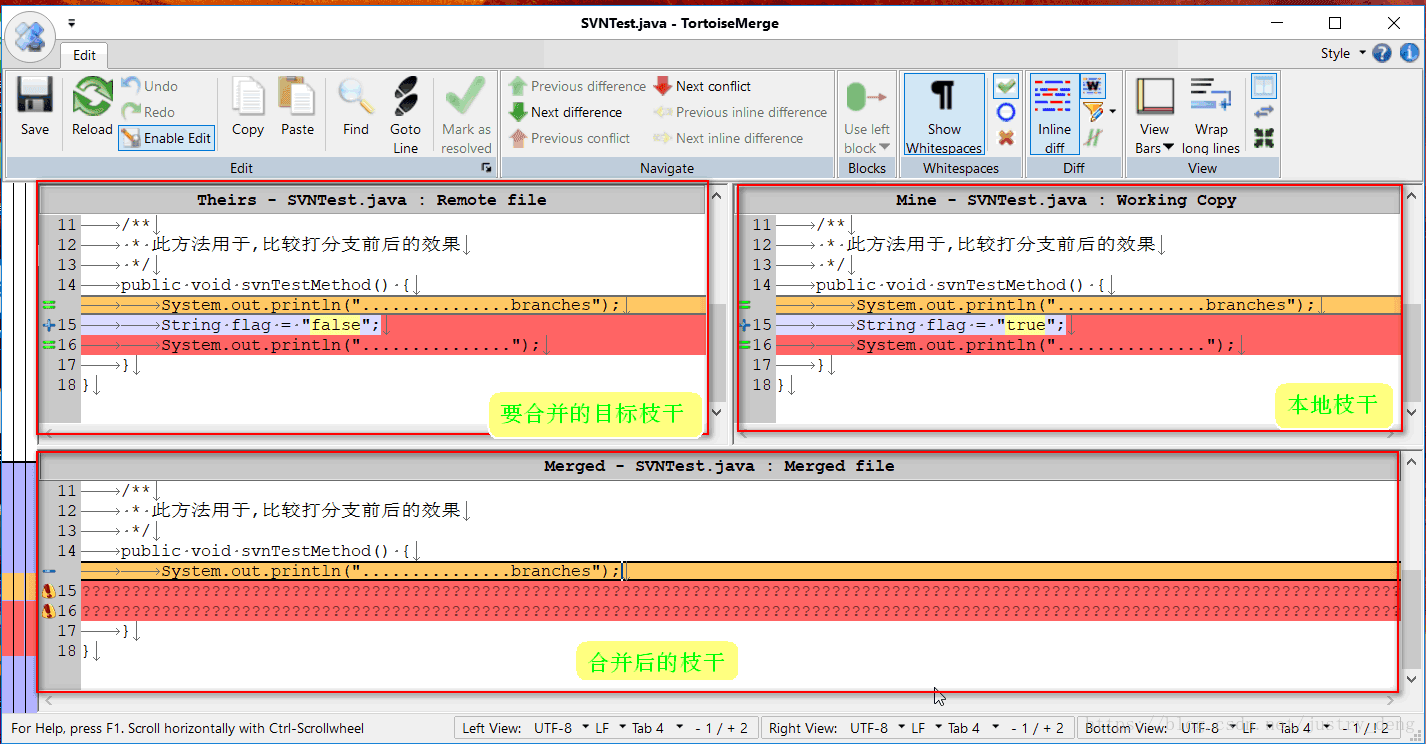Click the Mine - SVNTest.java pane header
The height and width of the screenshot is (744, 1426).
click(x=1066, y=200)
